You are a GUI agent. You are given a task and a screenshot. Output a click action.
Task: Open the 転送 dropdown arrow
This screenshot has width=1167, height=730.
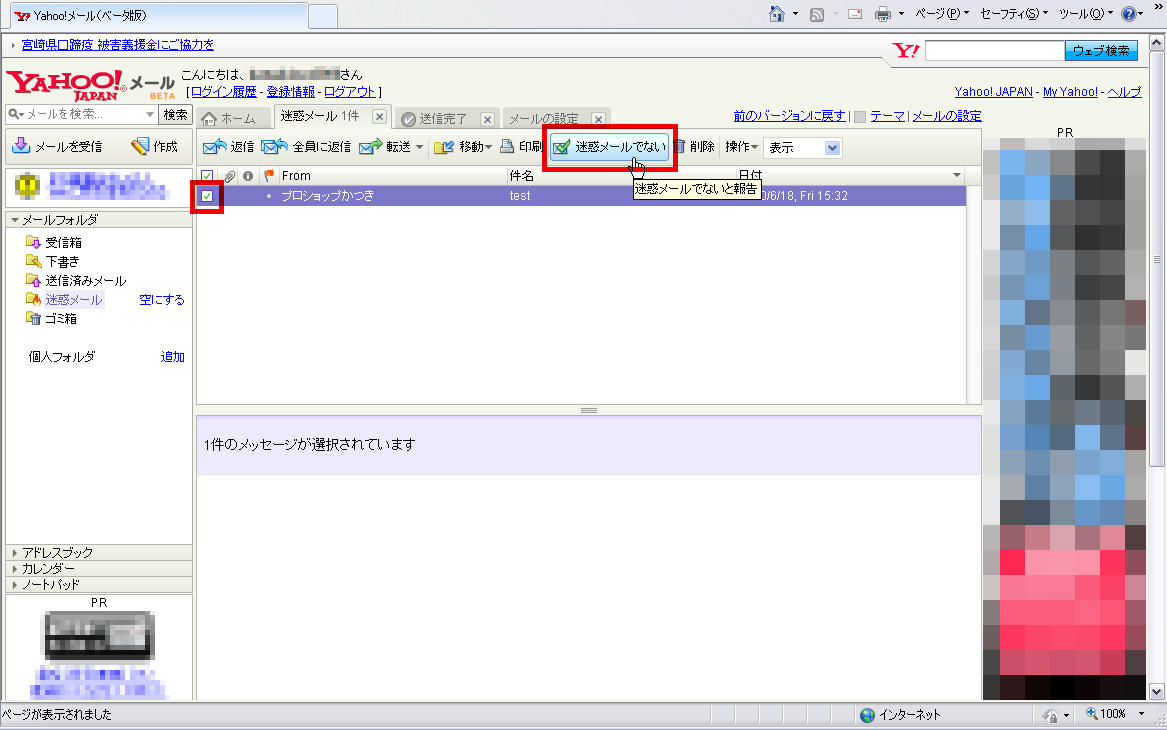(420, 147)
